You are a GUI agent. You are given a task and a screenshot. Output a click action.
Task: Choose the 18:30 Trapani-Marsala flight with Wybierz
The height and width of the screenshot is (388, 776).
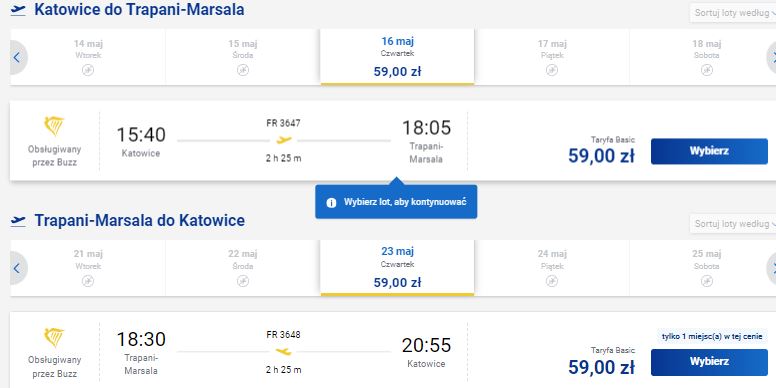tap(709, 362)
